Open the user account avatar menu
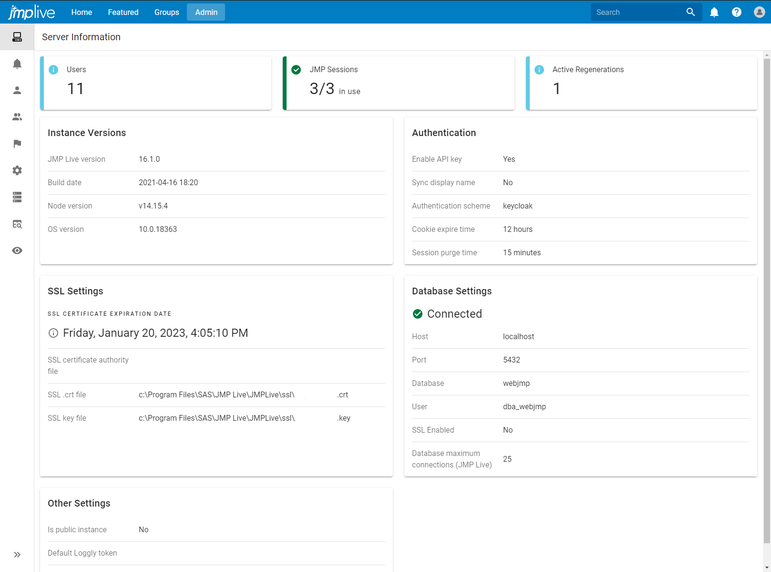The width and height of the screenshot is (771, 572). pos(759,12)
